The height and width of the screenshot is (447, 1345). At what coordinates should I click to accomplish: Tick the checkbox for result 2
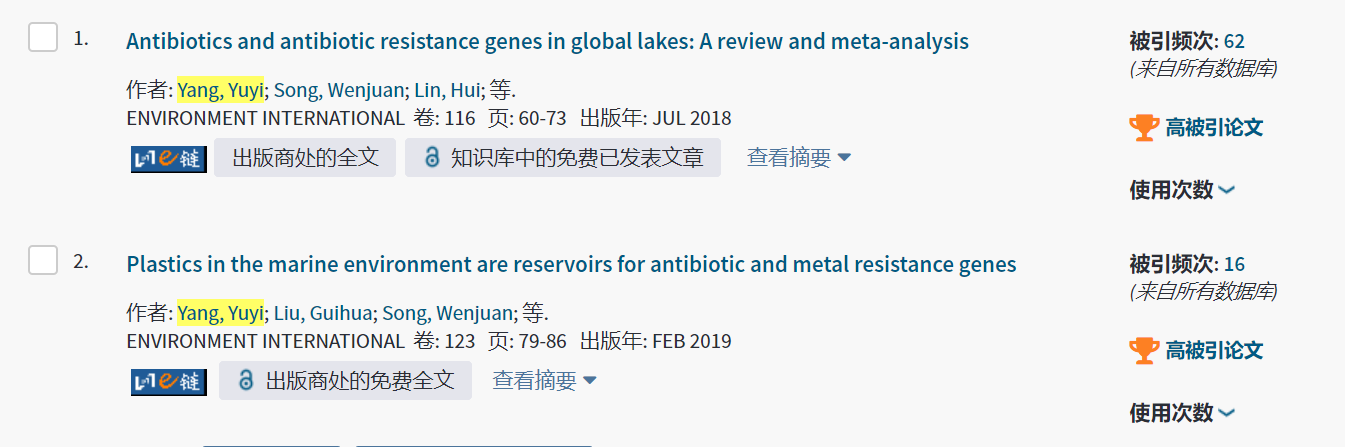point(43,262)
